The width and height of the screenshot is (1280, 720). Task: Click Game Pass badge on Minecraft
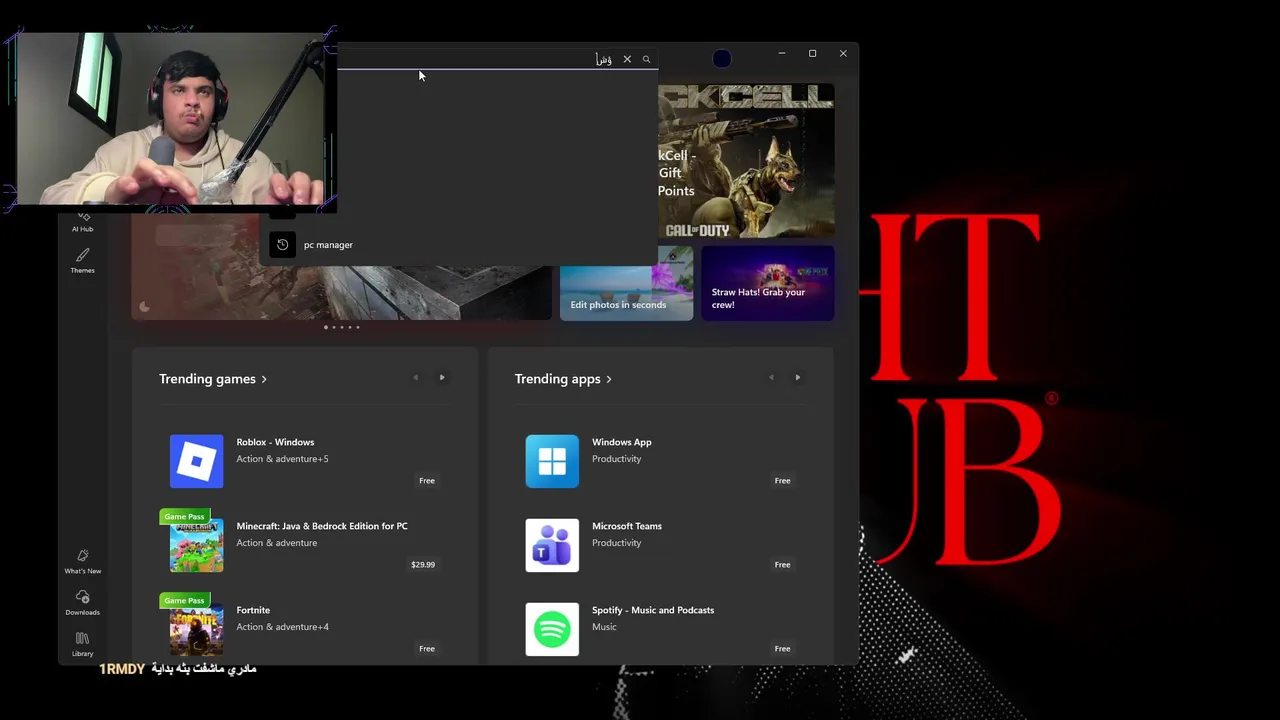[184, 517]
